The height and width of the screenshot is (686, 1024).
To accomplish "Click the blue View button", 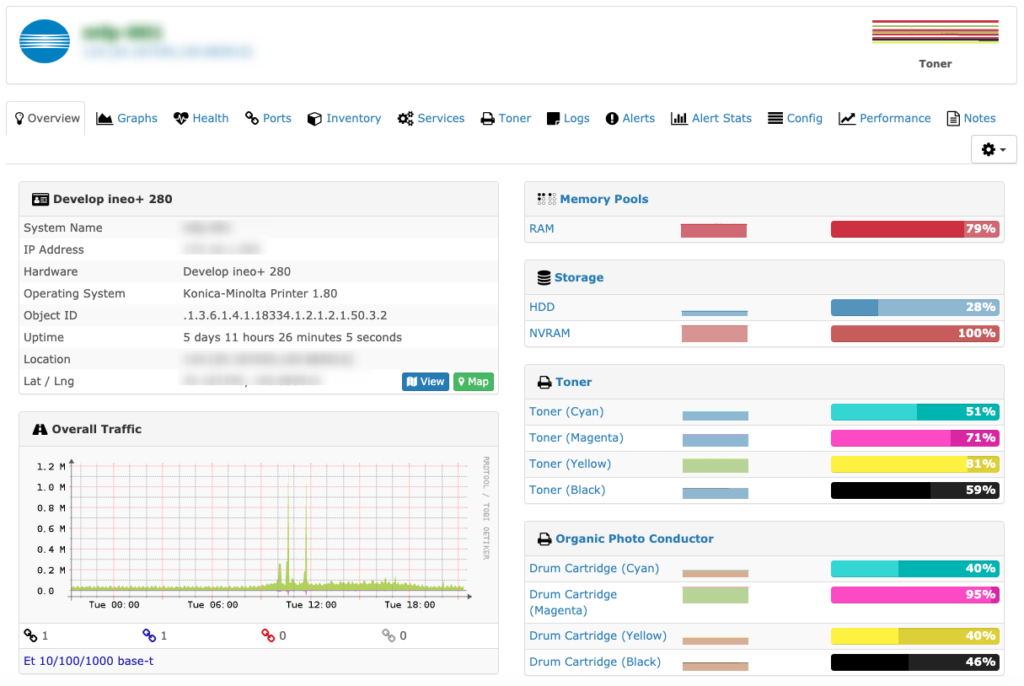I will pyautogui.click(x=425, y=382).
